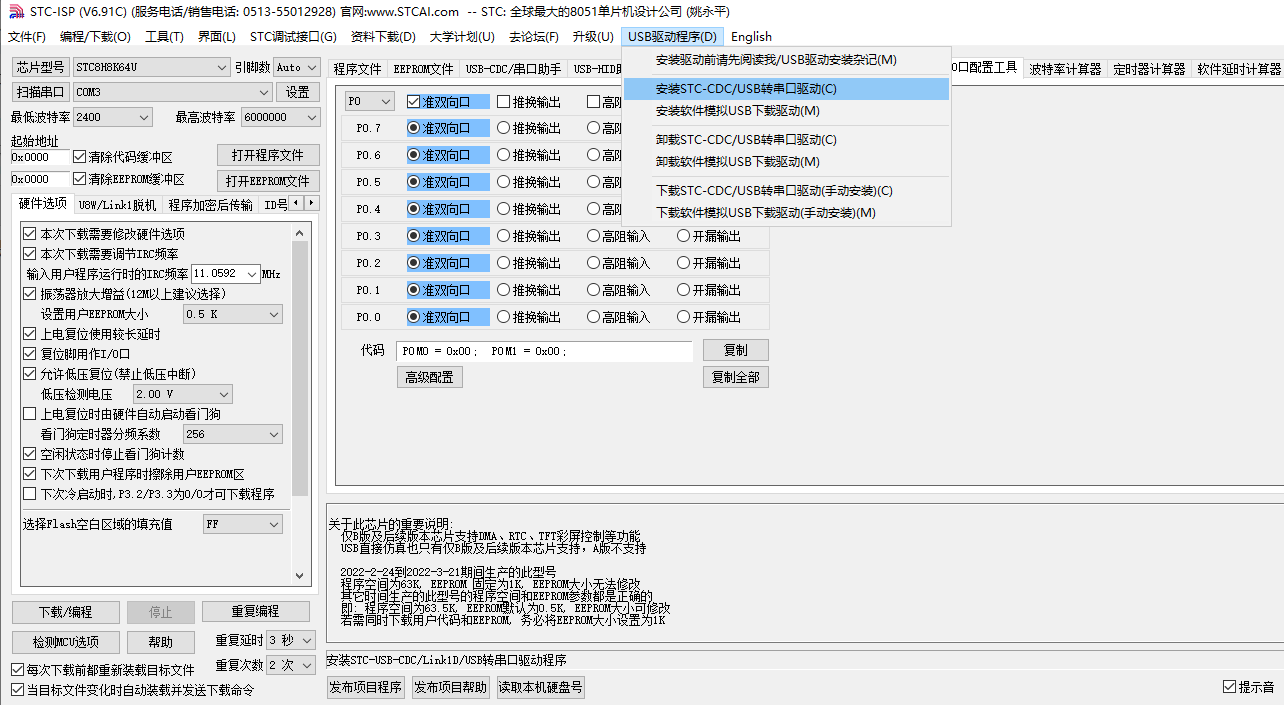Expand the 低压检测电压 2.00 V dropdown

[x=223, y=394]
